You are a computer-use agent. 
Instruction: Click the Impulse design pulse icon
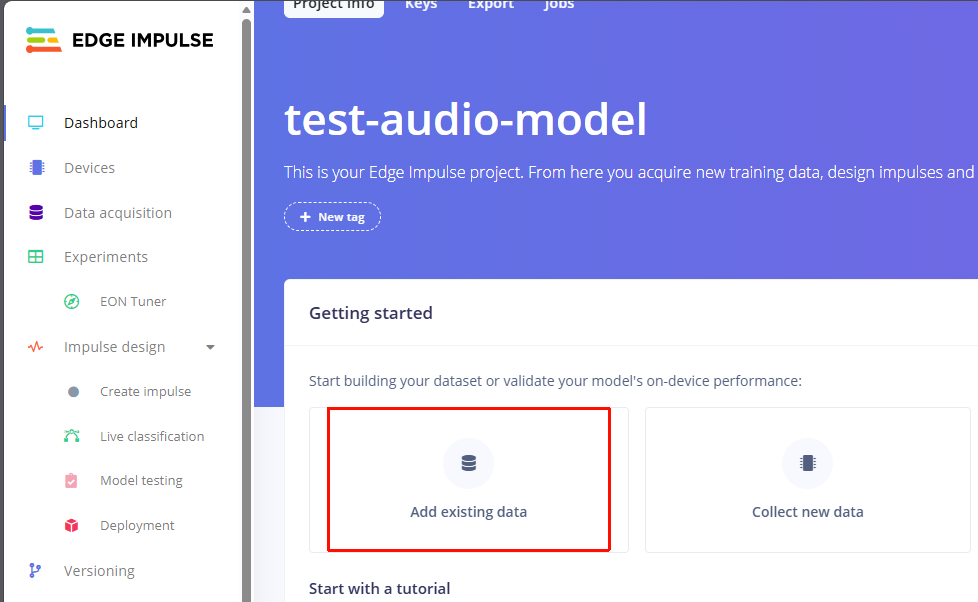(36, 347)
